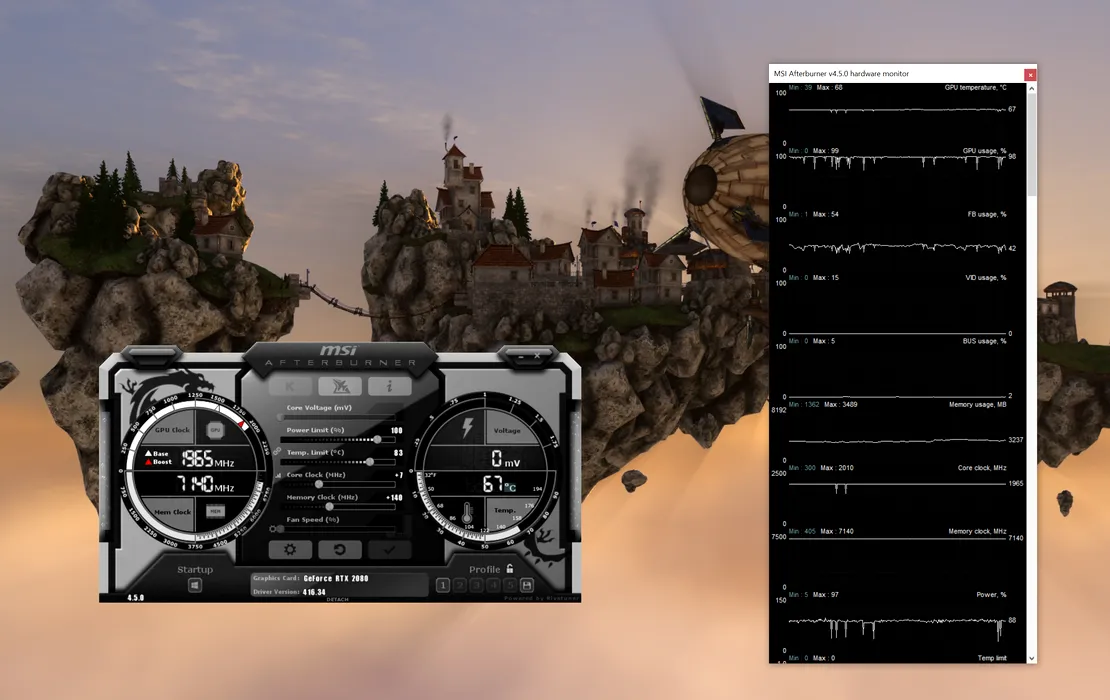Viewport: 1110px width, 700px height.
Task: Open the OC Scanner jet icon
Action: pos(340,386)
